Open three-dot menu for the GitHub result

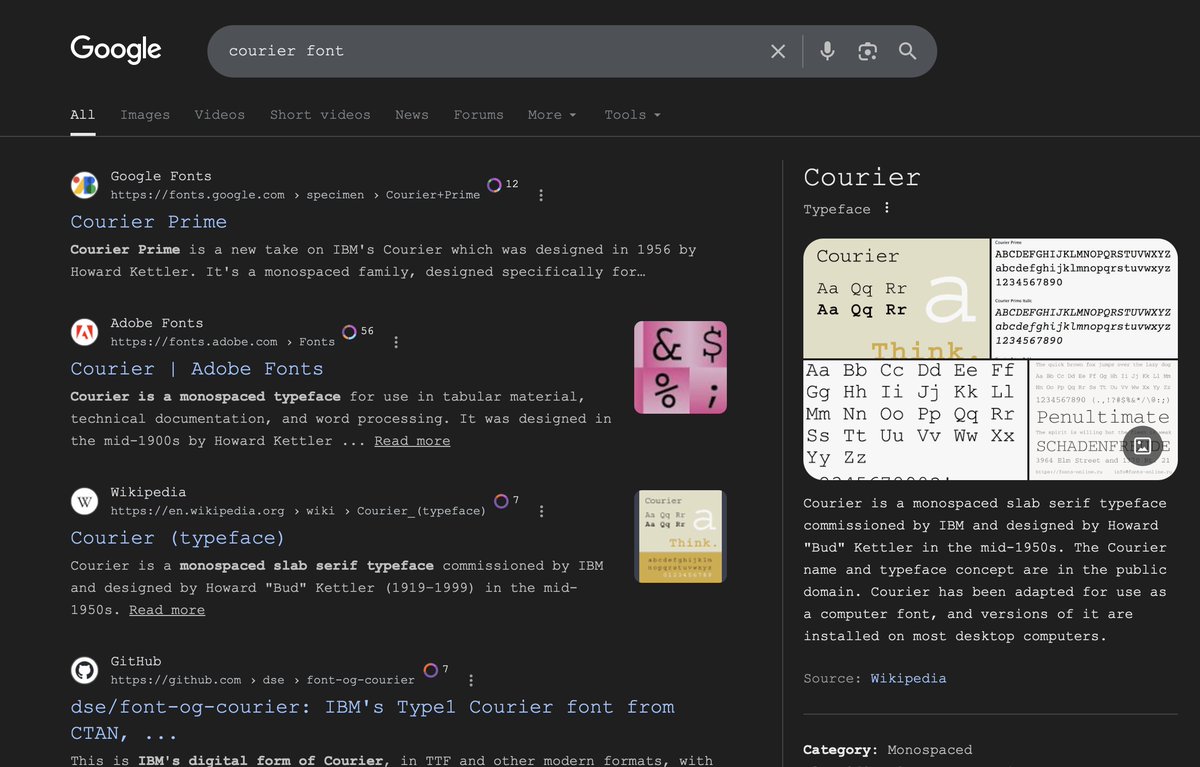(x=470, y=680)
